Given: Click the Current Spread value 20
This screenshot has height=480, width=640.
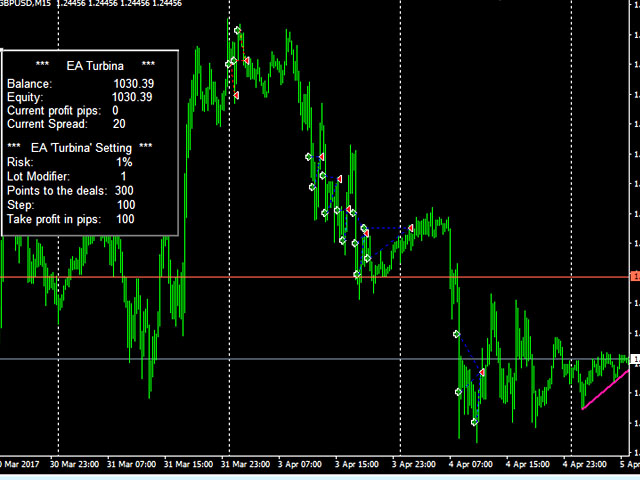Looking at the screenshot, I should point(119,124).
